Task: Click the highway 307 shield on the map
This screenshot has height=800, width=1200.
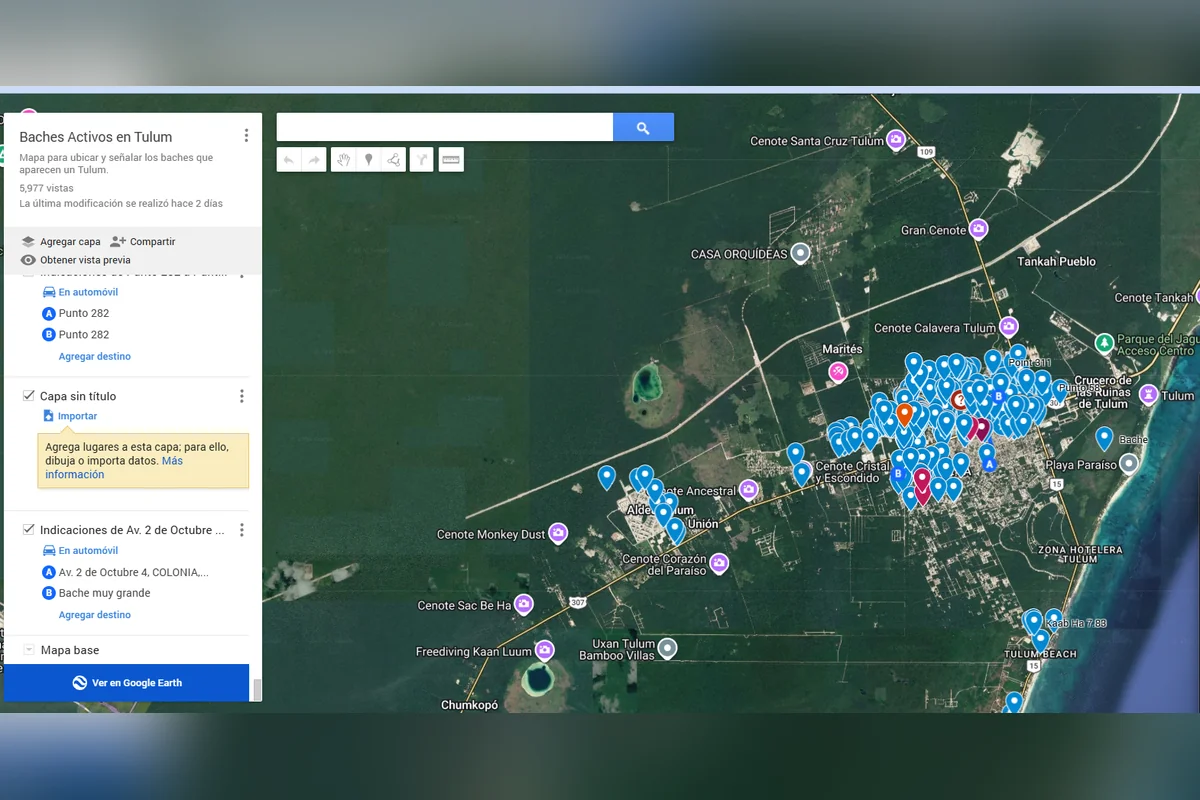Action: coord(578,603)
